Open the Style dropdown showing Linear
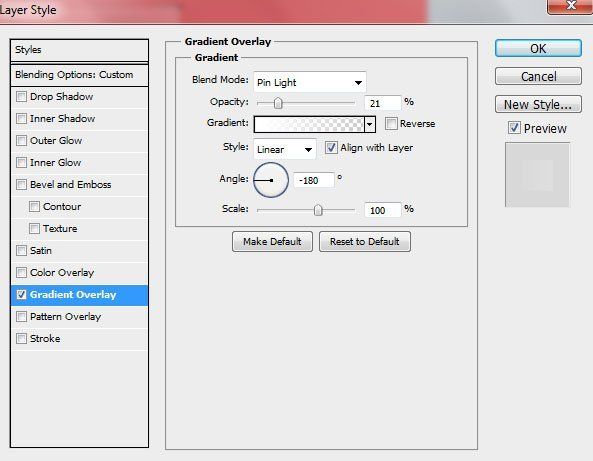This screenshot has height=461, width=593. coord(284,149)
